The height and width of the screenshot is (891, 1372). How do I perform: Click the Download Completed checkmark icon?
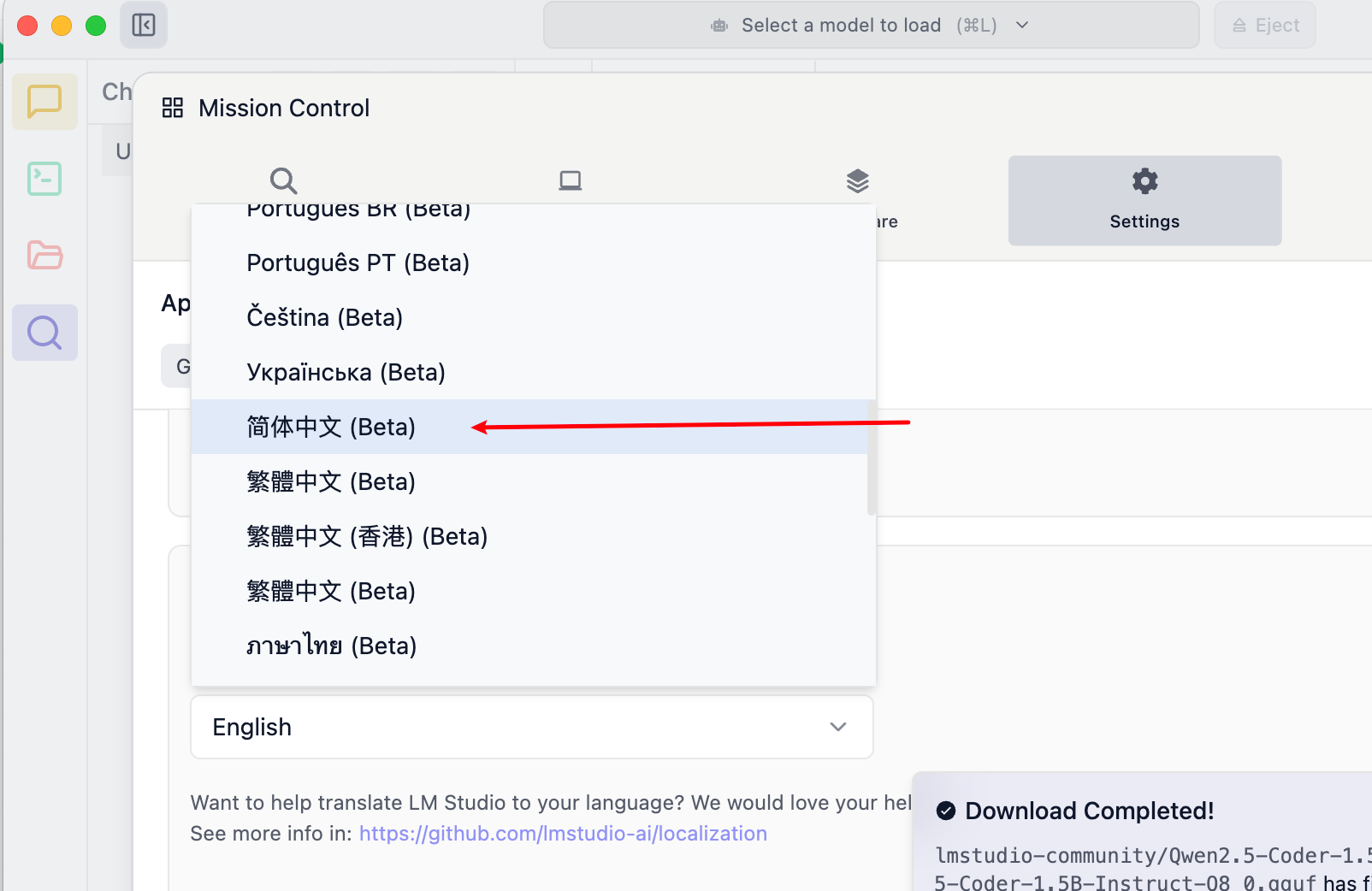point(946,811)
